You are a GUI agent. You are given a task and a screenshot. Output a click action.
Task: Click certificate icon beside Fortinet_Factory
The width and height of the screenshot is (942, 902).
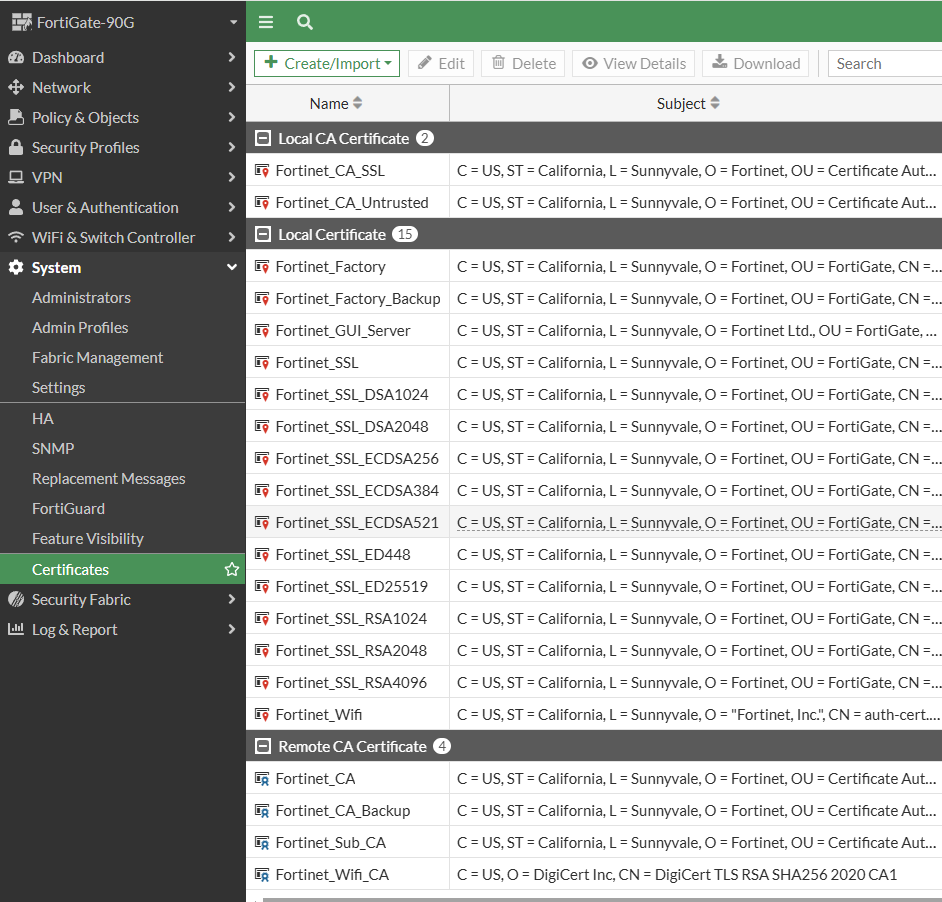pos(262,266)
